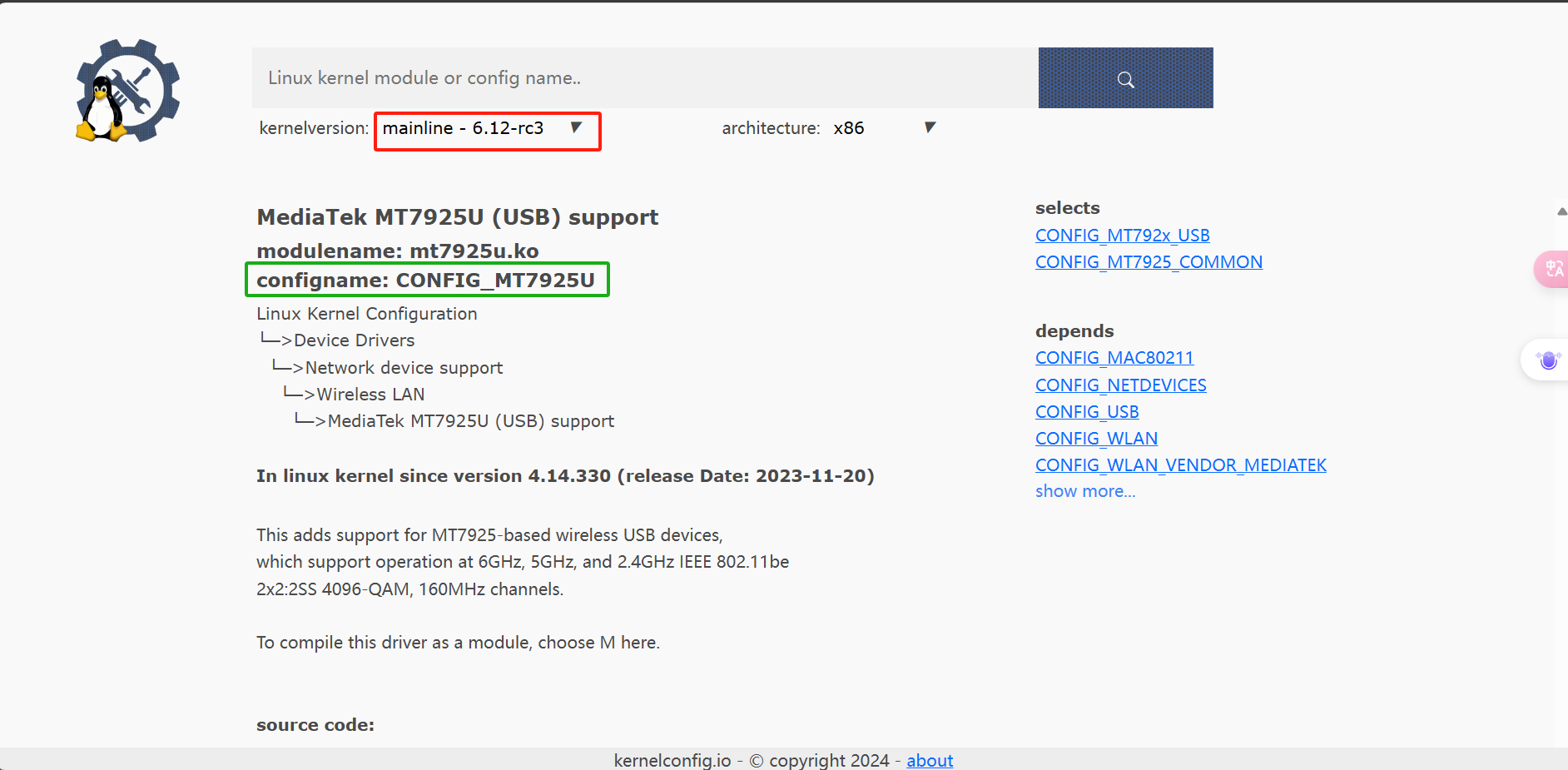This screenshot has height=770, width=1568.
Task: Click the purple assistant floating icon
Action: (x=1547, y=360)
